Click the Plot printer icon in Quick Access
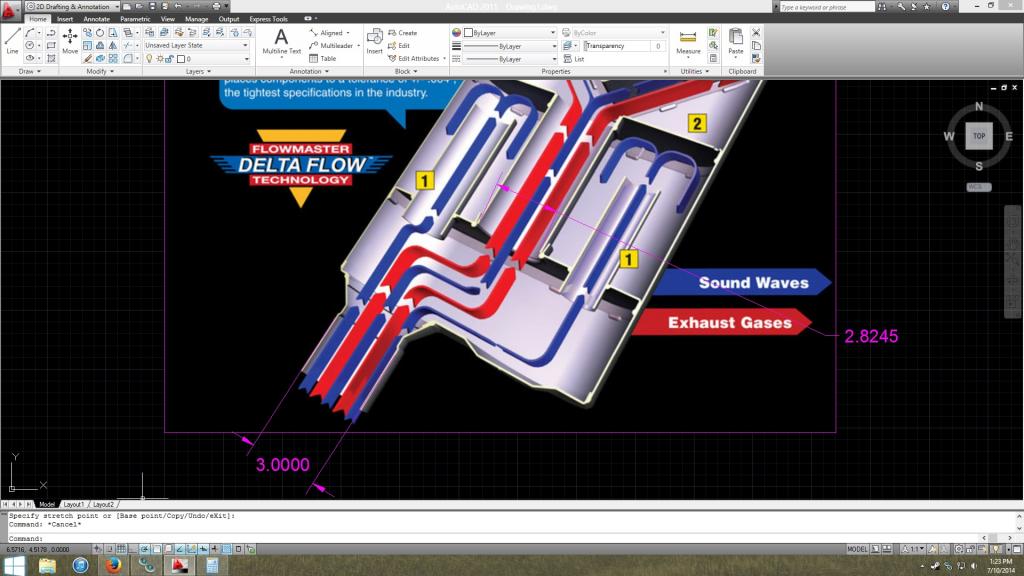Image resolution: width=1024 pixels, height=576 pixels. pos(216,7)
